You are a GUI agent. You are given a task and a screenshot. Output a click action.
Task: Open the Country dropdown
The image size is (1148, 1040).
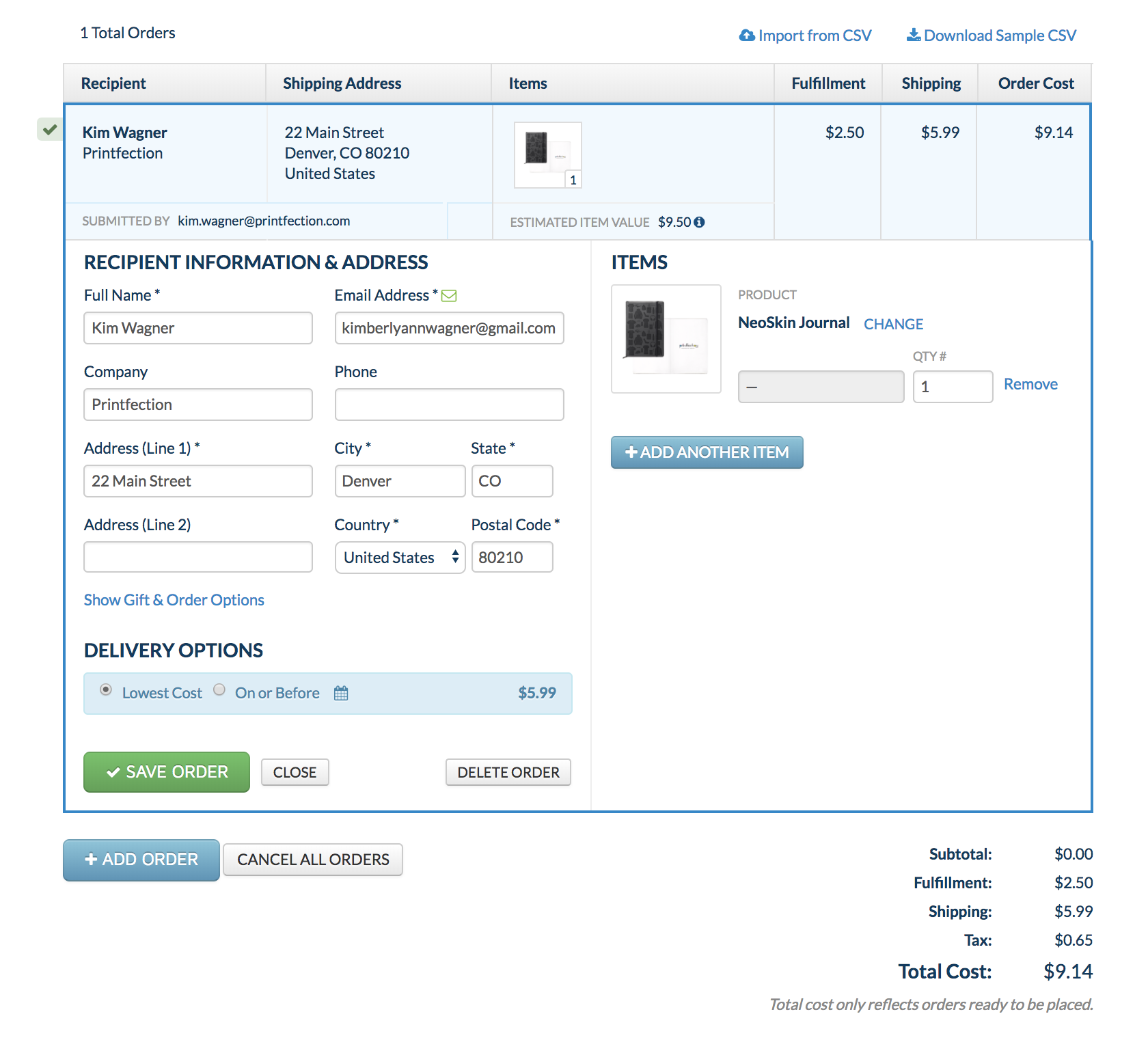(x=400, y=558)
